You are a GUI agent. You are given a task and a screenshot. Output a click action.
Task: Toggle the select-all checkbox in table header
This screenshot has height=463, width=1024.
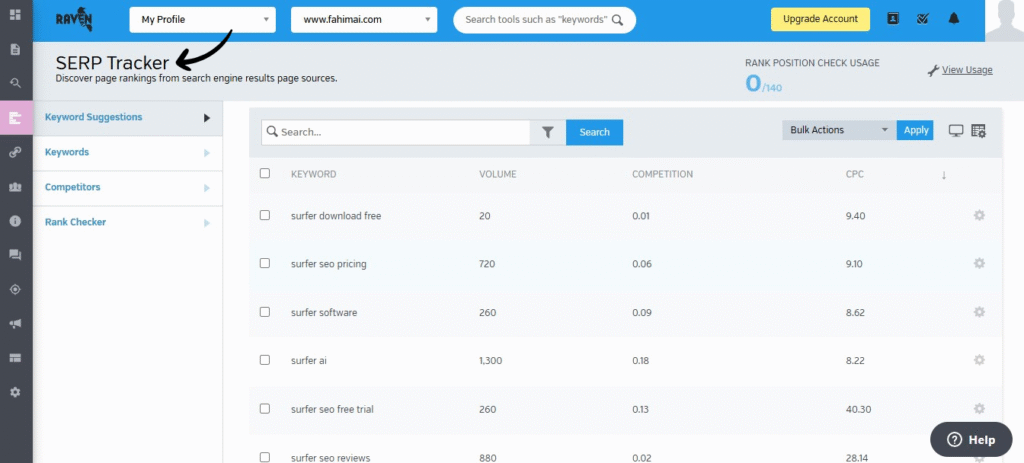click(265, 173)
